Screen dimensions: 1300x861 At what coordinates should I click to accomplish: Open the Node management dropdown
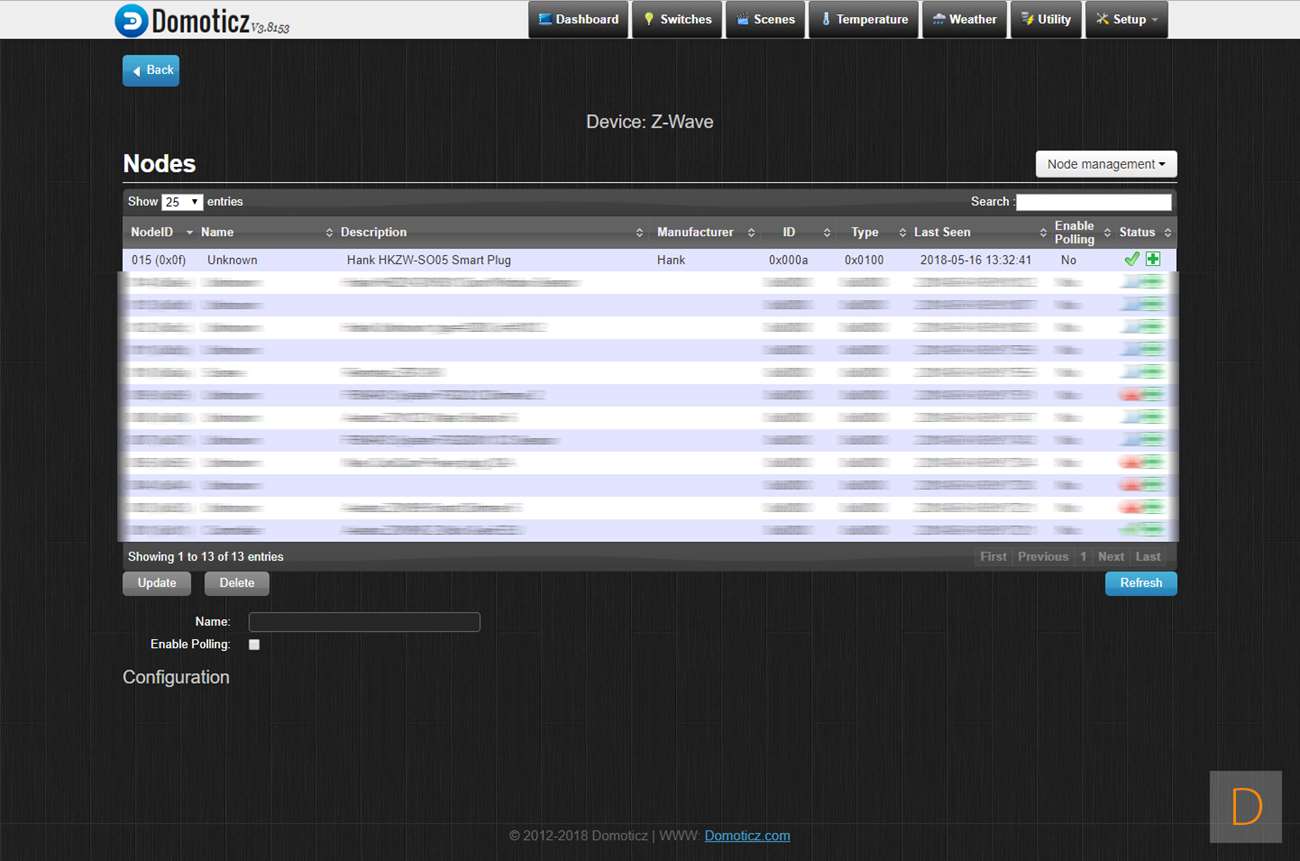tap(1106, 164)
